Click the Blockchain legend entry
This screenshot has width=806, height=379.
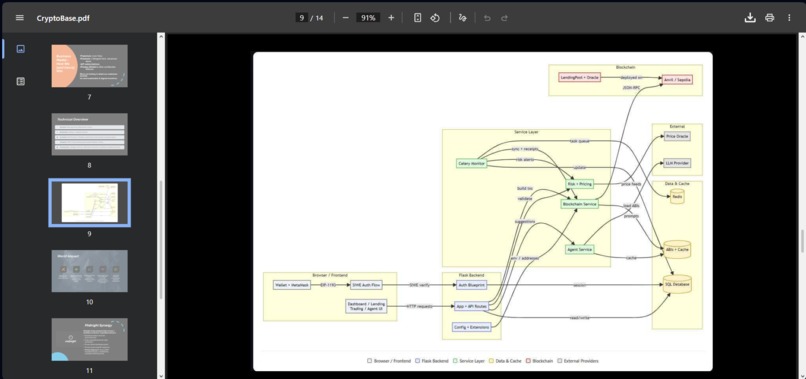point(540,361)
